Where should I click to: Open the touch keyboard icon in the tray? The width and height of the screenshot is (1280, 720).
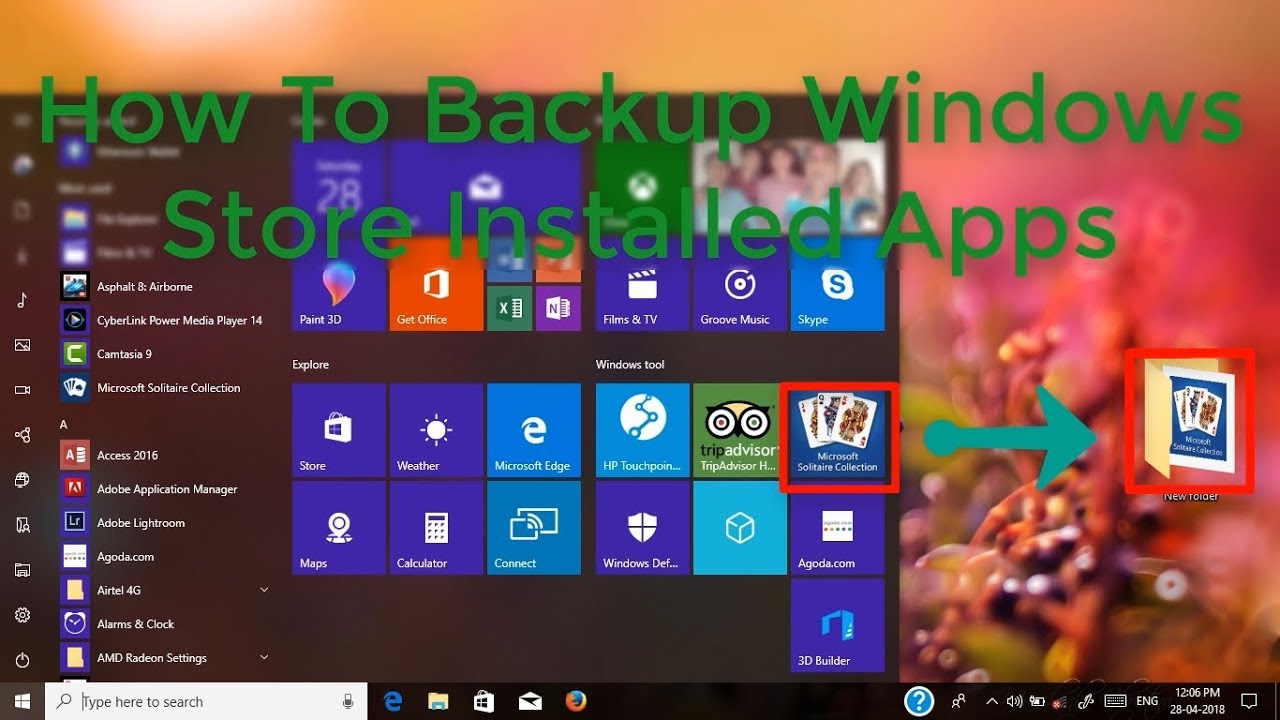[1116, 701]
